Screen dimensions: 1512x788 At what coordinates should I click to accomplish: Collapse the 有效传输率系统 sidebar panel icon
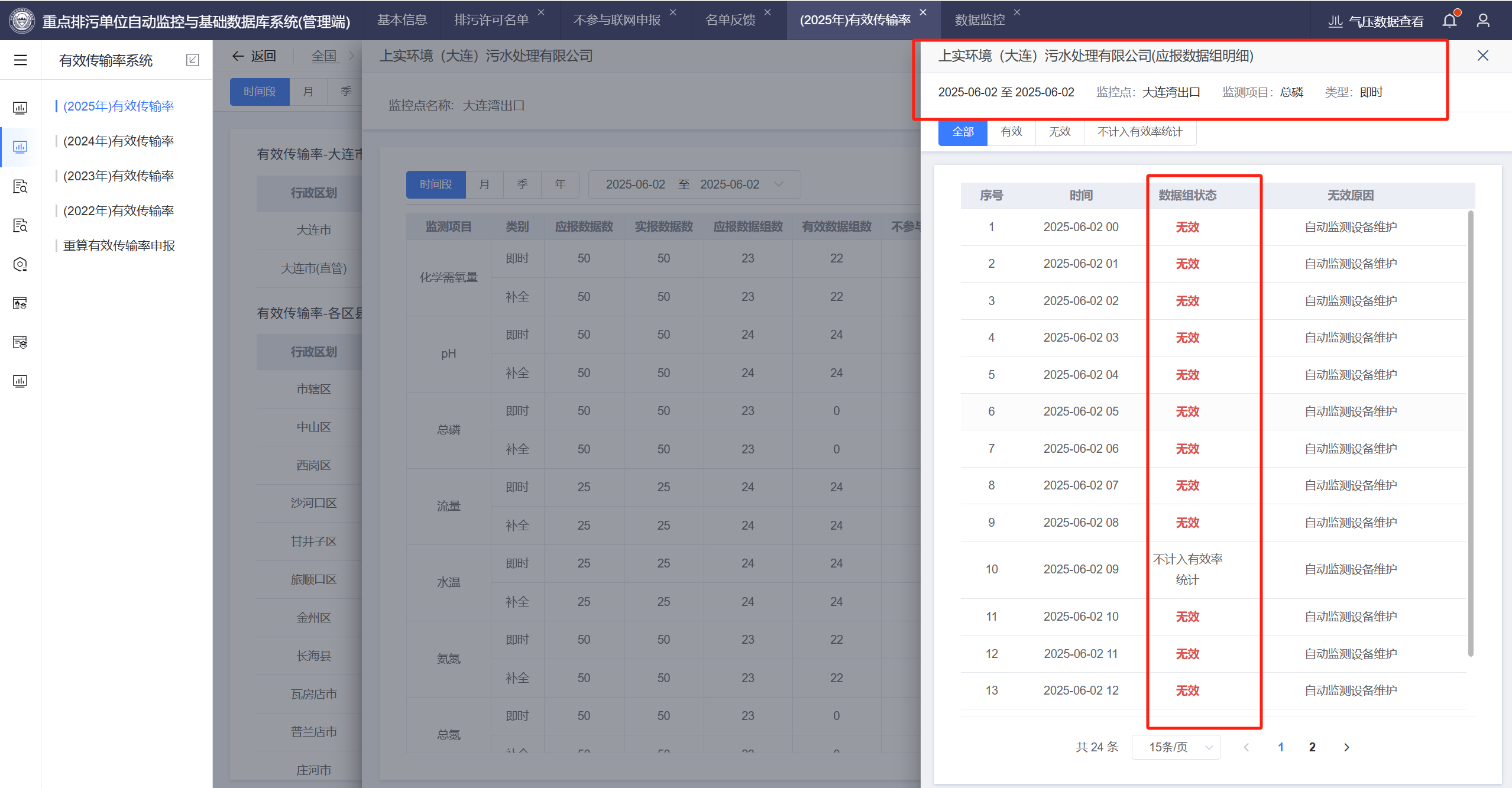point(192,60)
